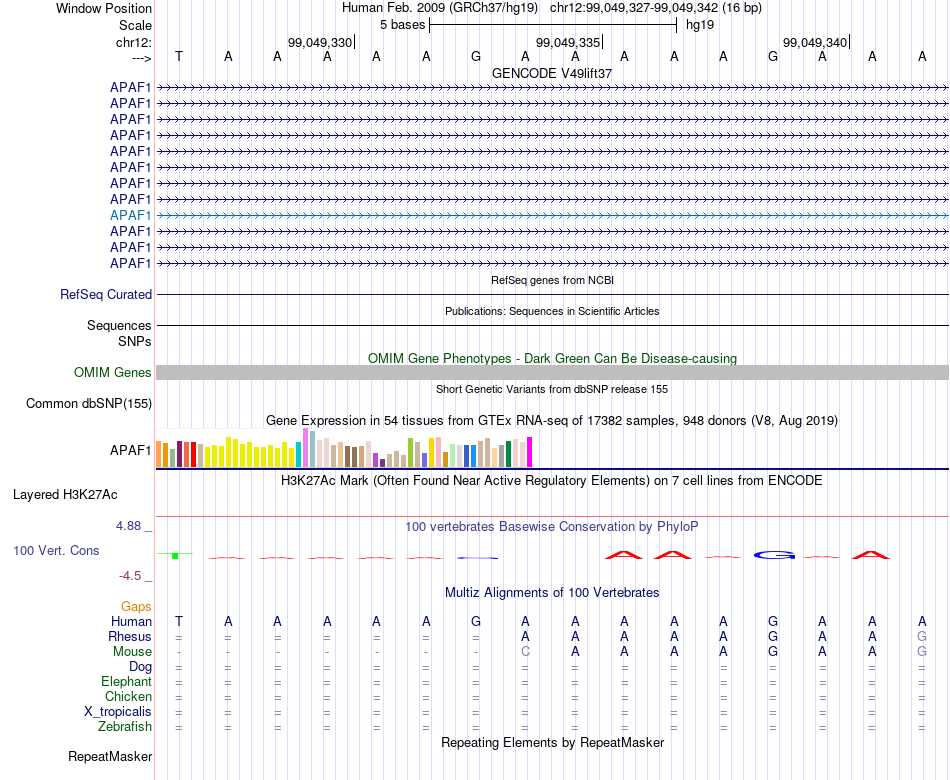This screenshot has height=780, width=950.
Task: Click the OMIM Genes gray bar
Action: coord(552,373)
